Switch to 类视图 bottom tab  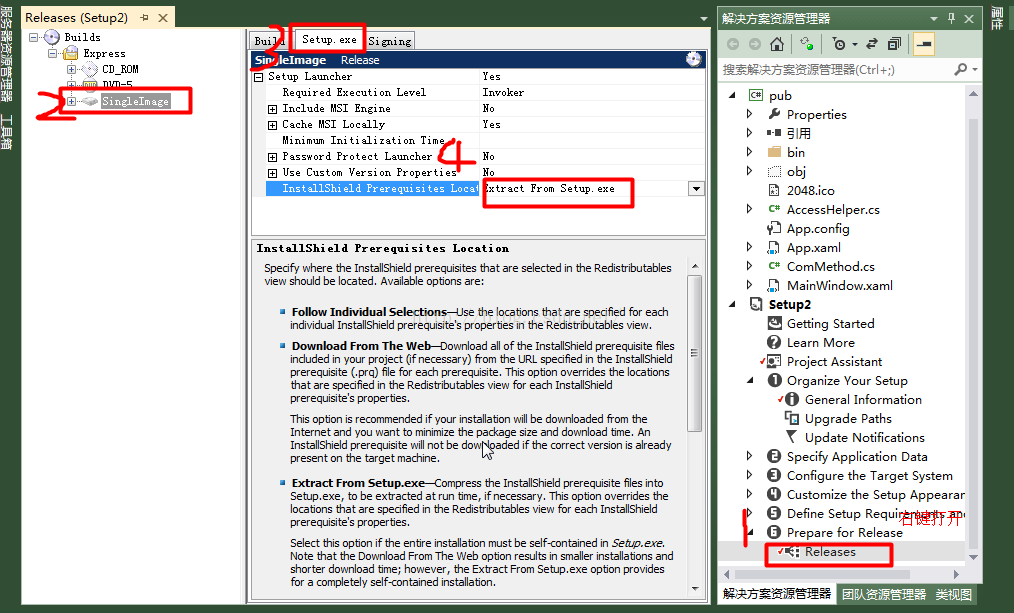point(953,594)
